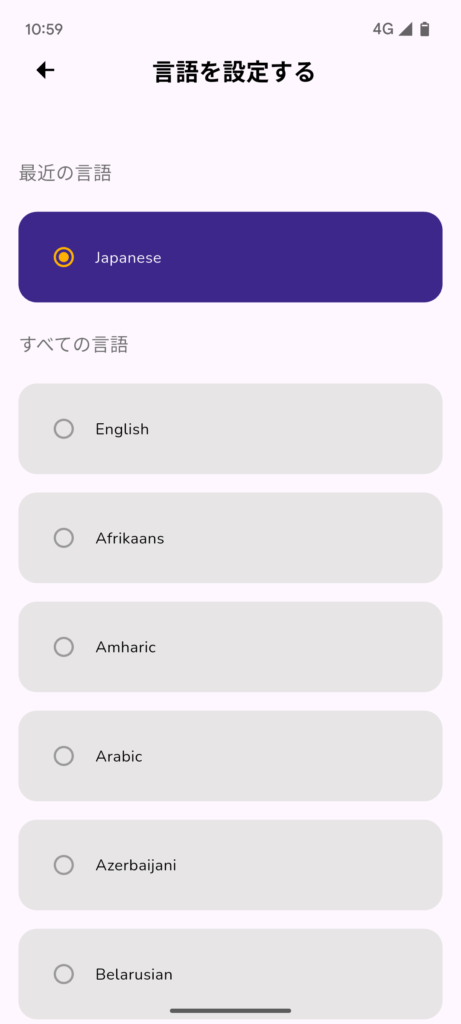Tap the Belarusian language label

pyautogui.click(x=134, y=974)
